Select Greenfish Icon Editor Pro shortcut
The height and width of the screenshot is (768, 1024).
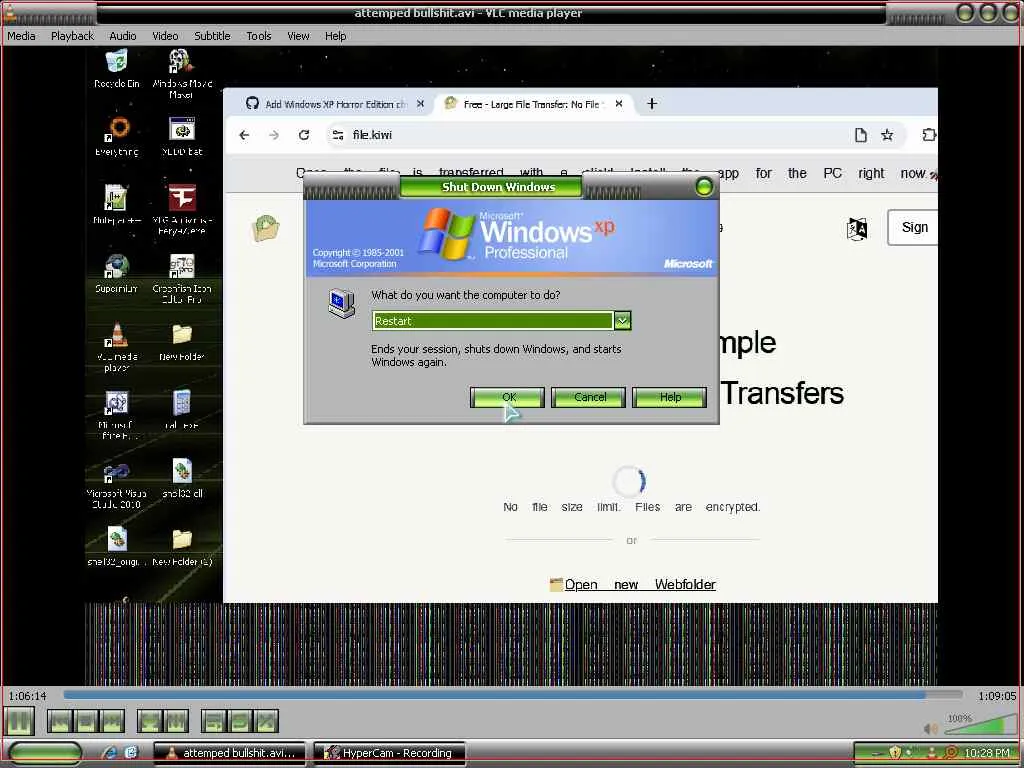coord(182,279)
